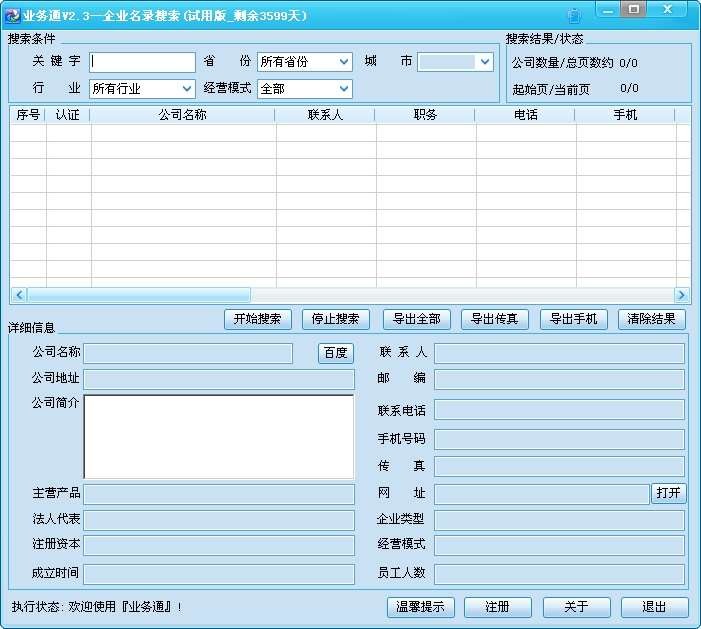Click the 认证 column header
Screen dimensions: 701x629
tap(68, 115)
